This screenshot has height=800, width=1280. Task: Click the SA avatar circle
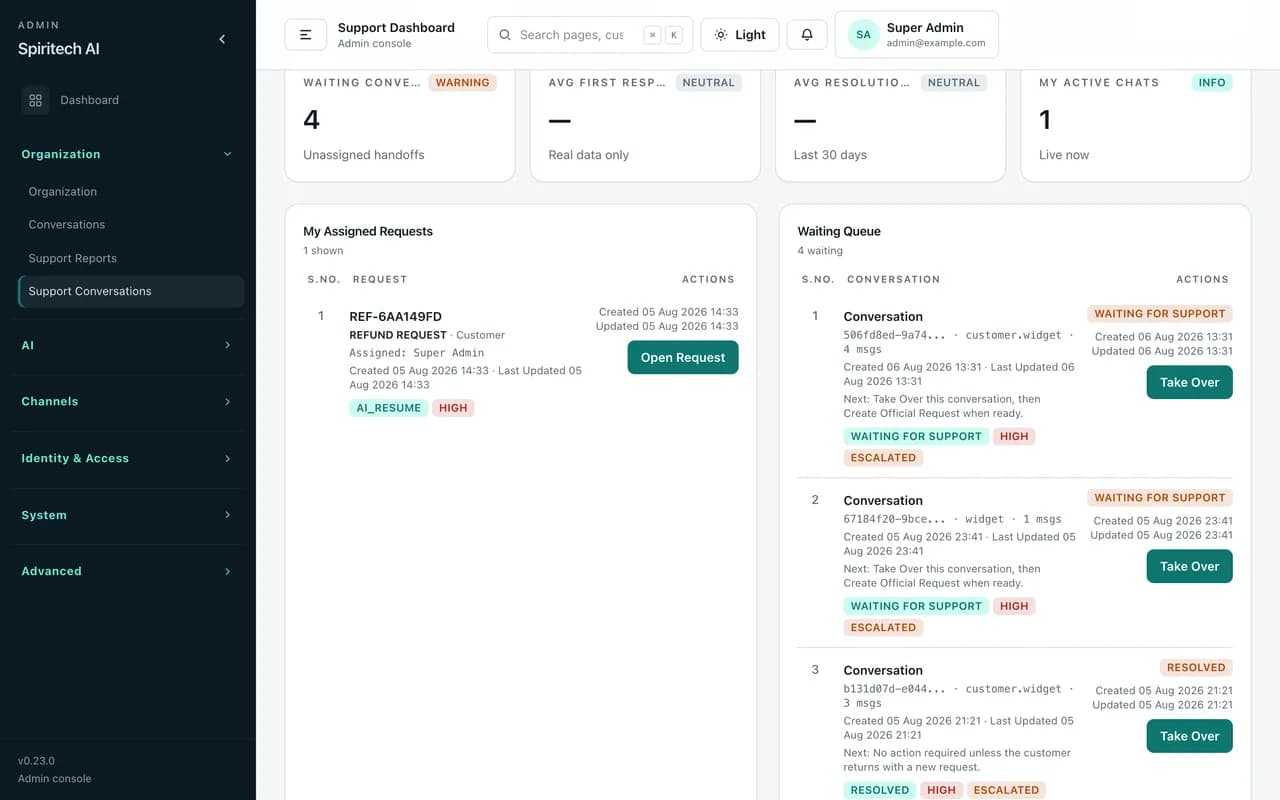[864, 35]
